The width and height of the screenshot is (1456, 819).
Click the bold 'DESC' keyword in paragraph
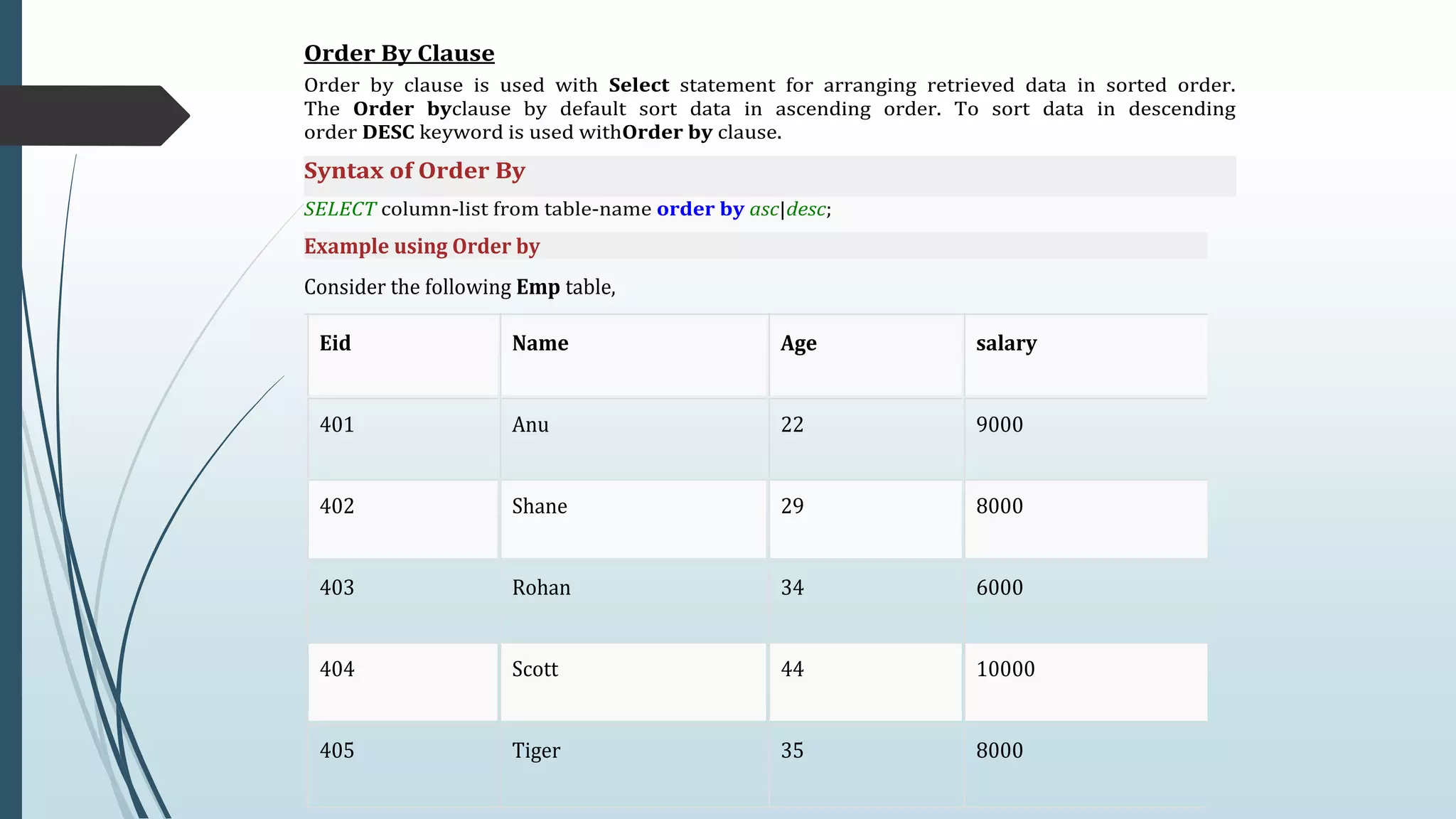pos(388,133)
